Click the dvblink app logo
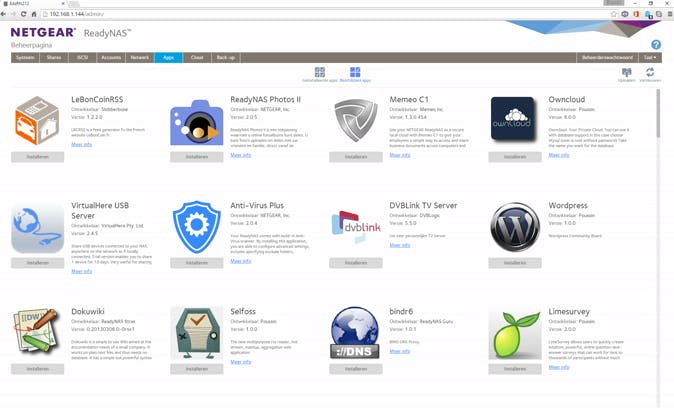Viewport: 674px width, 408px height. coord(356,226)
